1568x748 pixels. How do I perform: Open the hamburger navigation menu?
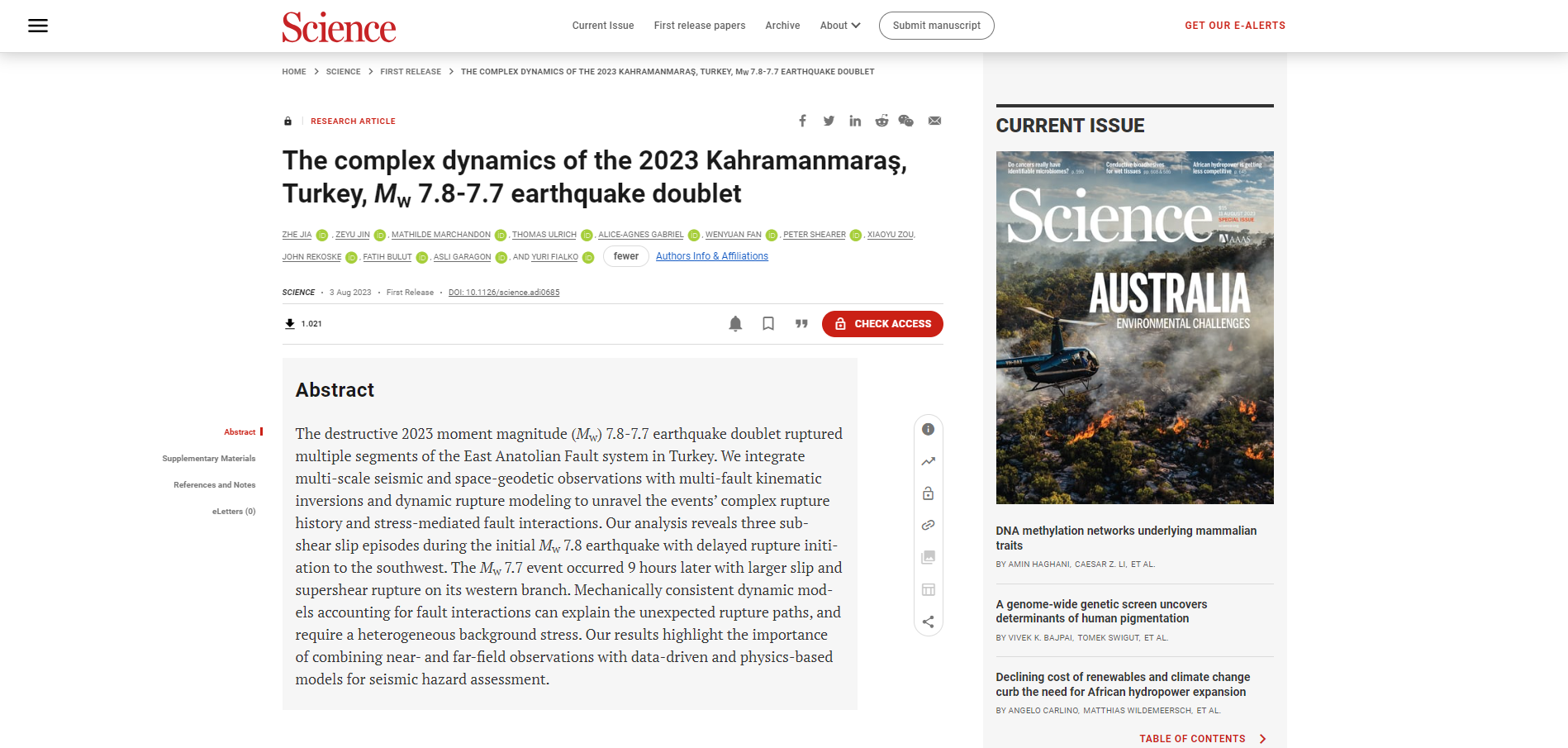pyautogui.click(x=38, y=26)
